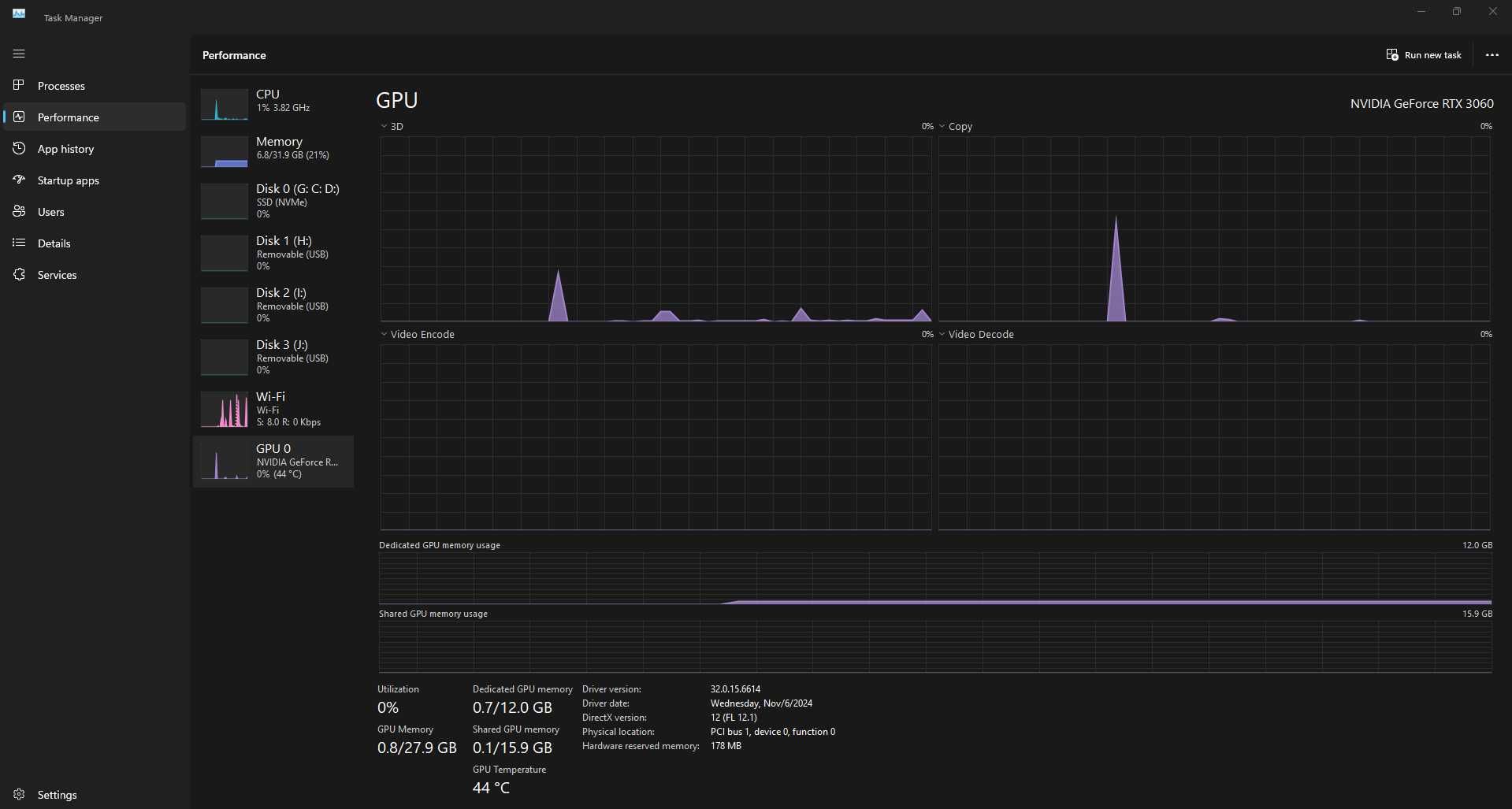Image resolution: width=1512 pixels, height=809 pixels.
Task: Click shared GPU memory 0.1/15.9 GB
Action: (512, 748)
